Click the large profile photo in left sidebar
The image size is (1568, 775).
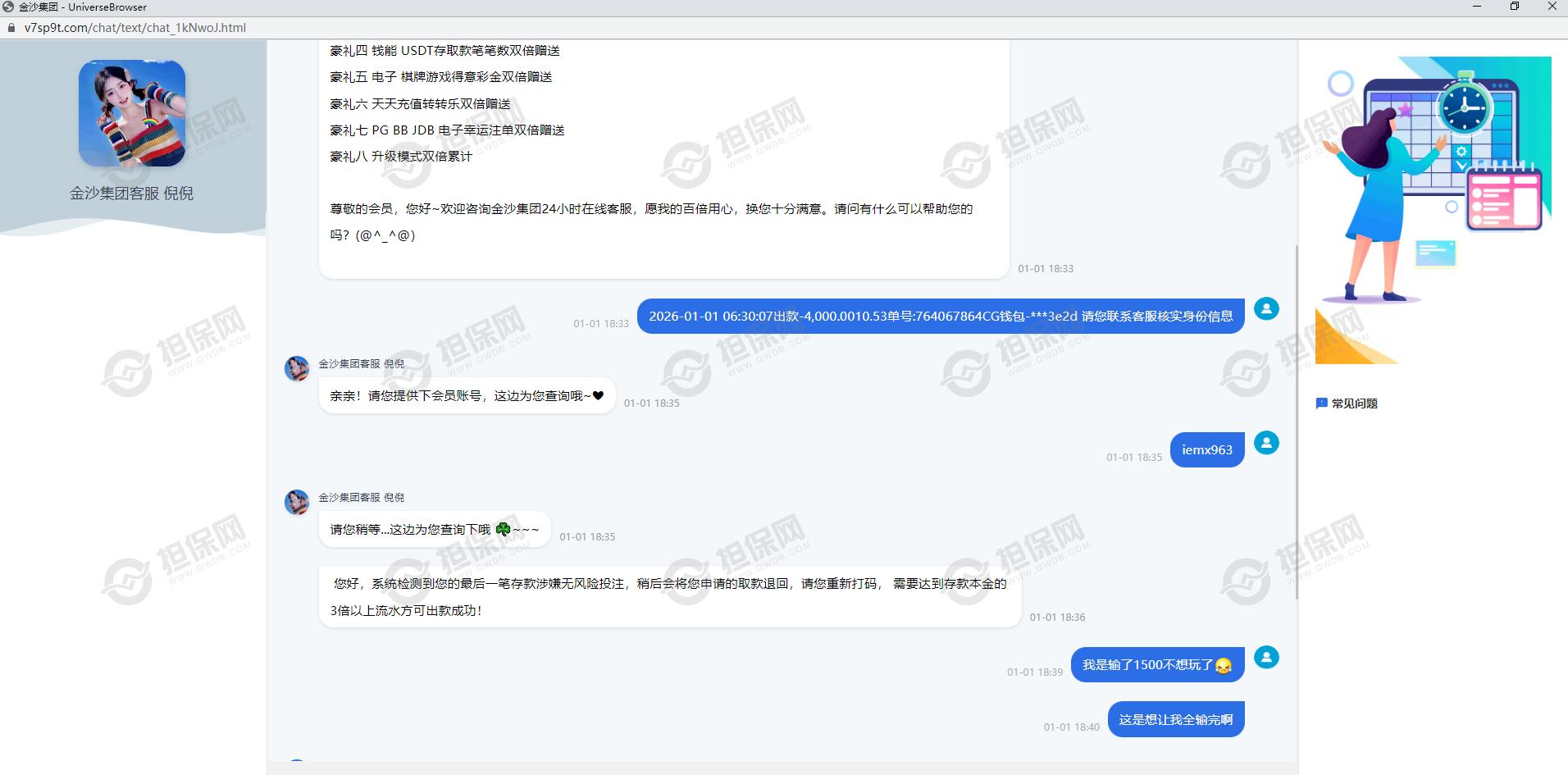coord(131,112)
